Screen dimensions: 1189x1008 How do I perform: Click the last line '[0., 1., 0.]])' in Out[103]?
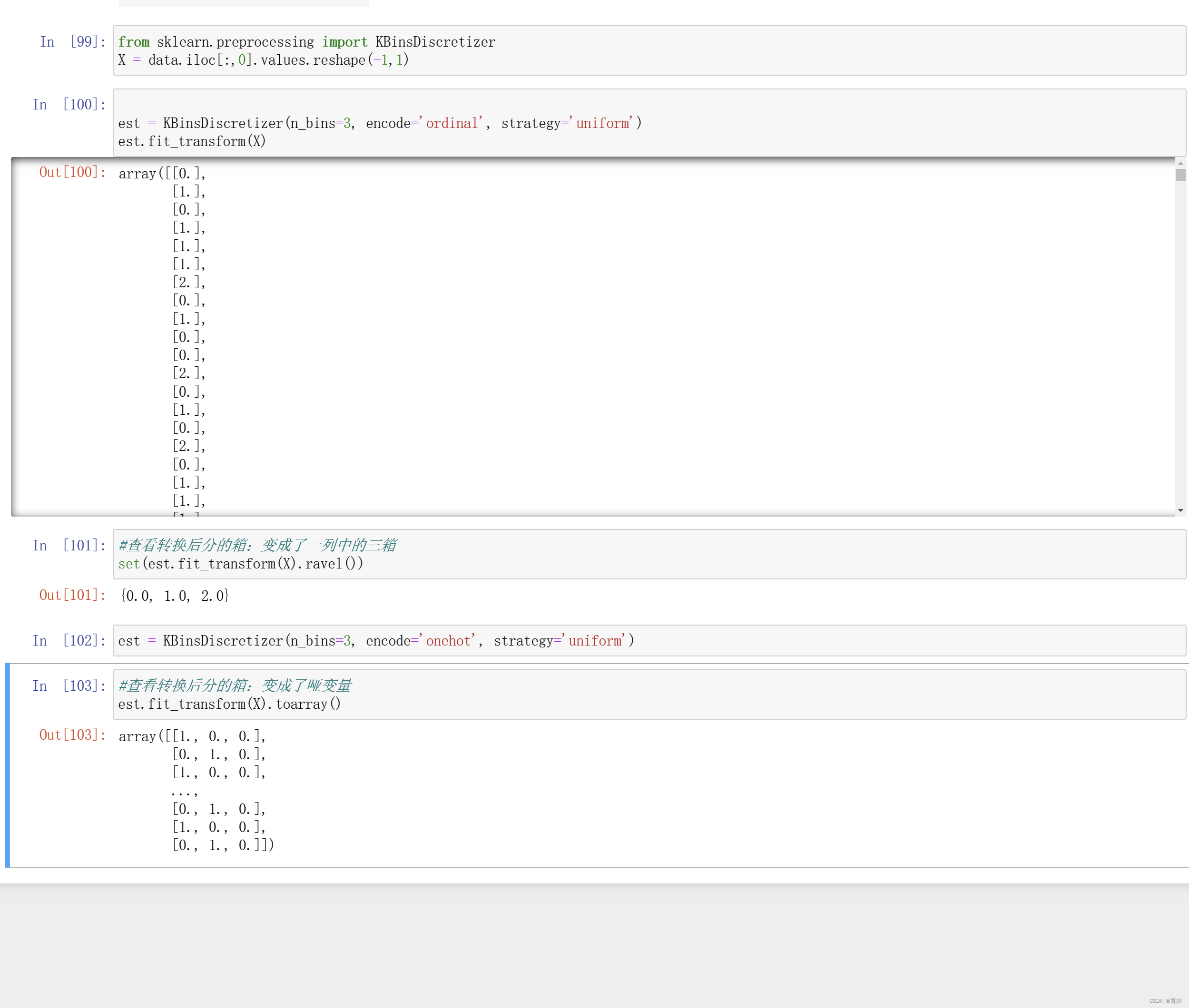(223, 844)
